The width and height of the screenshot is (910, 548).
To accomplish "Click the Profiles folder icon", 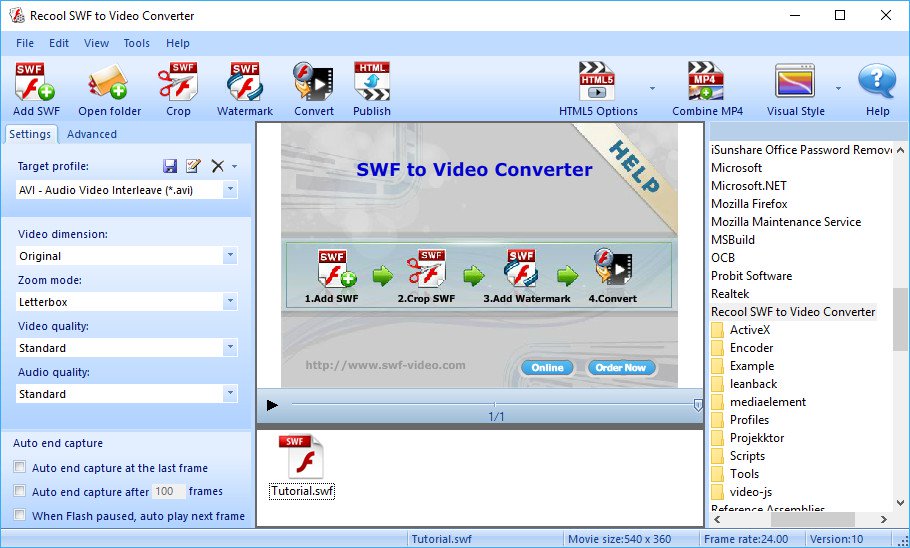I will [718, 420].
